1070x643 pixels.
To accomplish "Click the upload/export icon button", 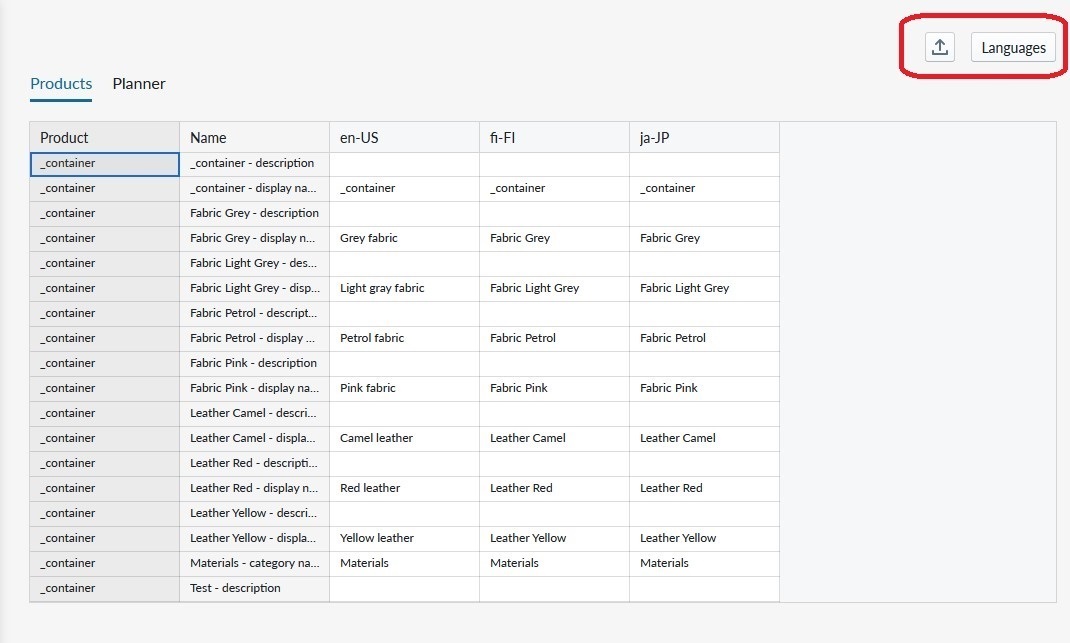I will click(940, 47).
